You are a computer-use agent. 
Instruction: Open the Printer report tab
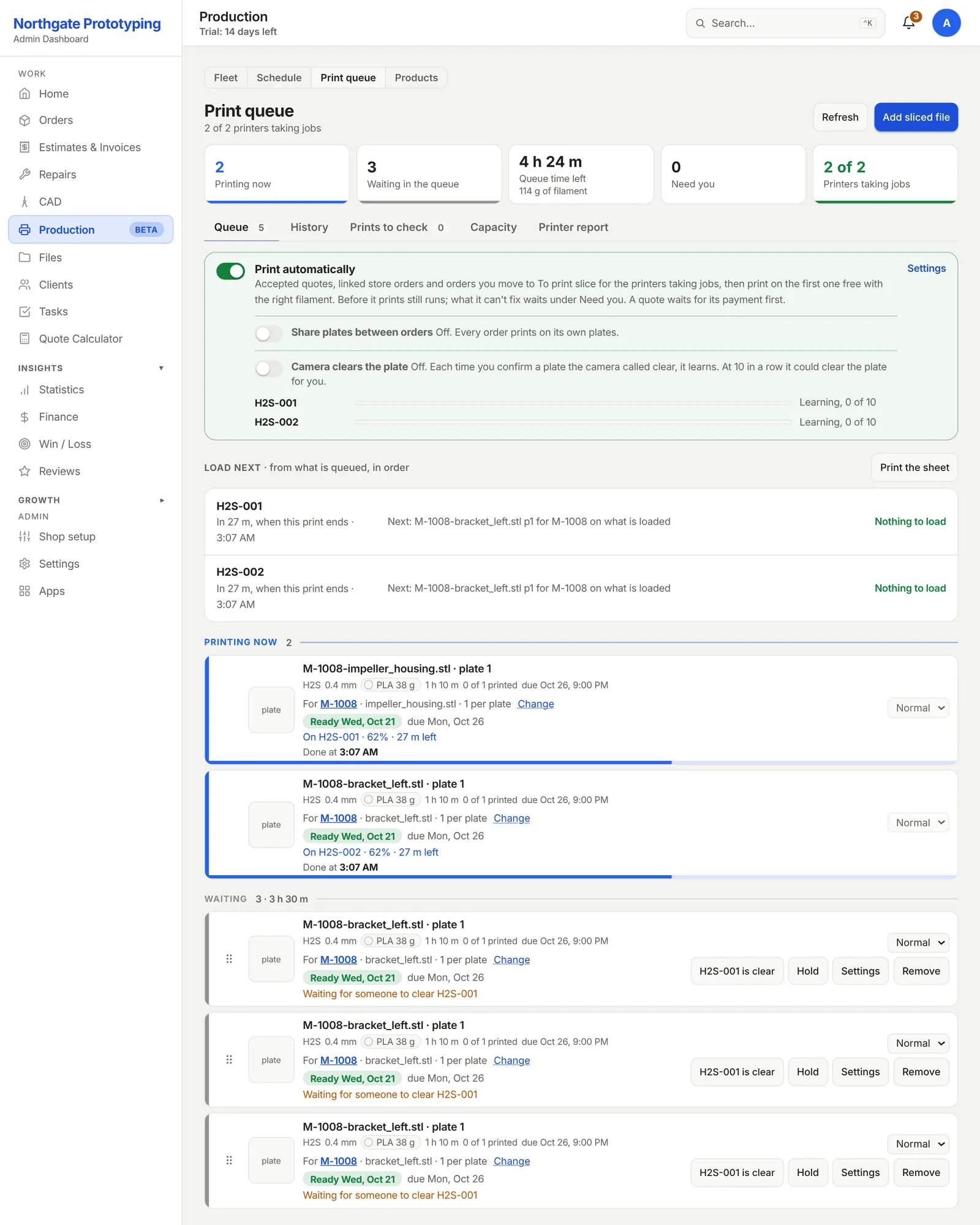[573, 227]
